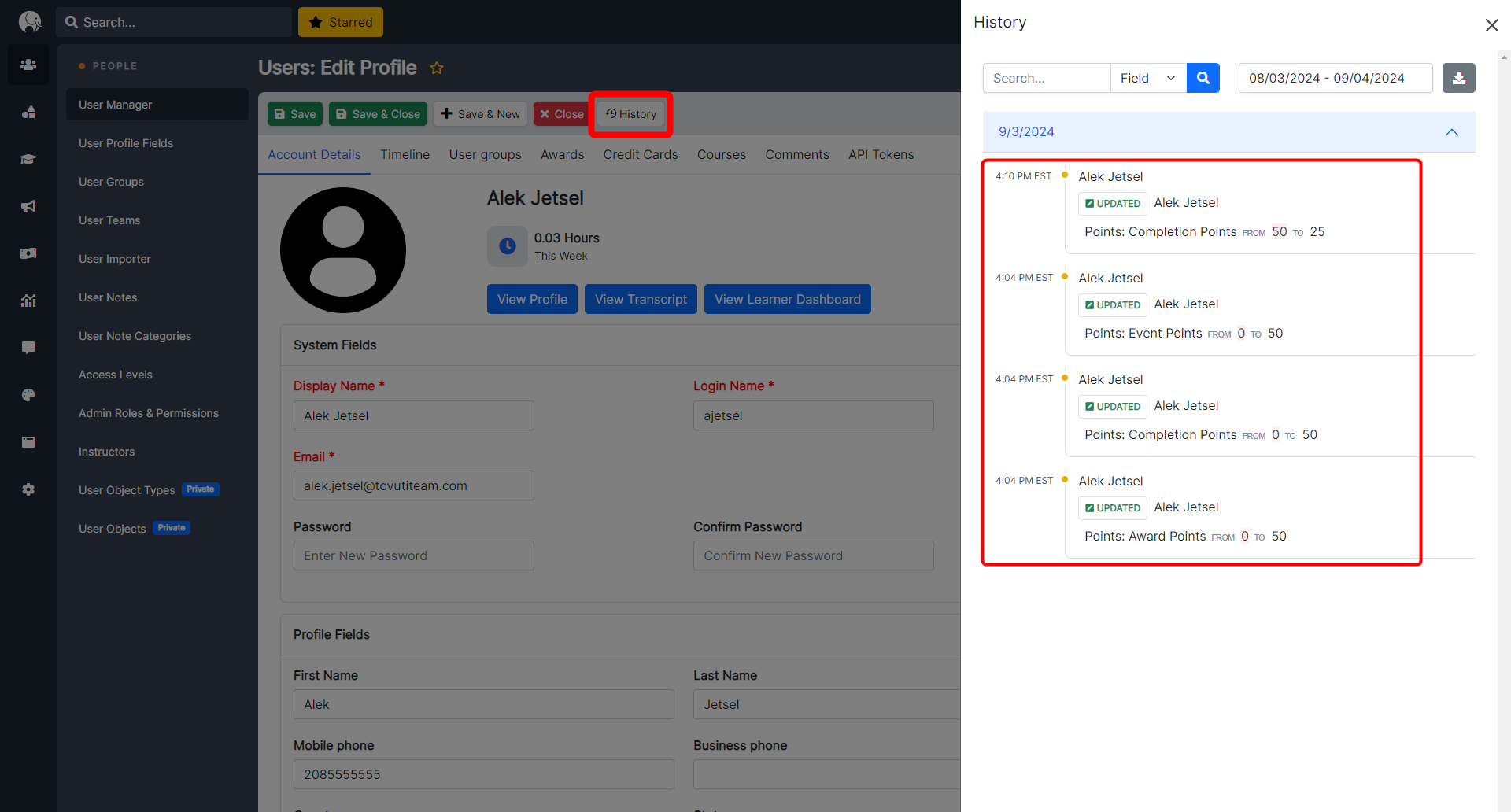Switch to Account Details tab

(314, 155)
